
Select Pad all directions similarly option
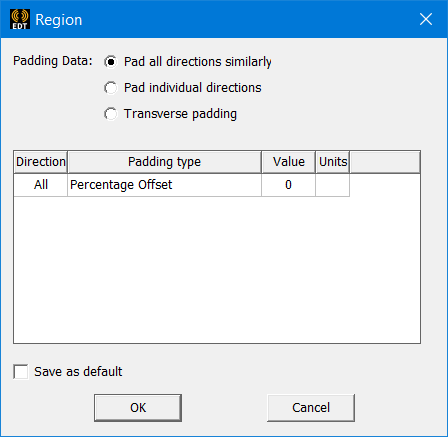[111, 62]
